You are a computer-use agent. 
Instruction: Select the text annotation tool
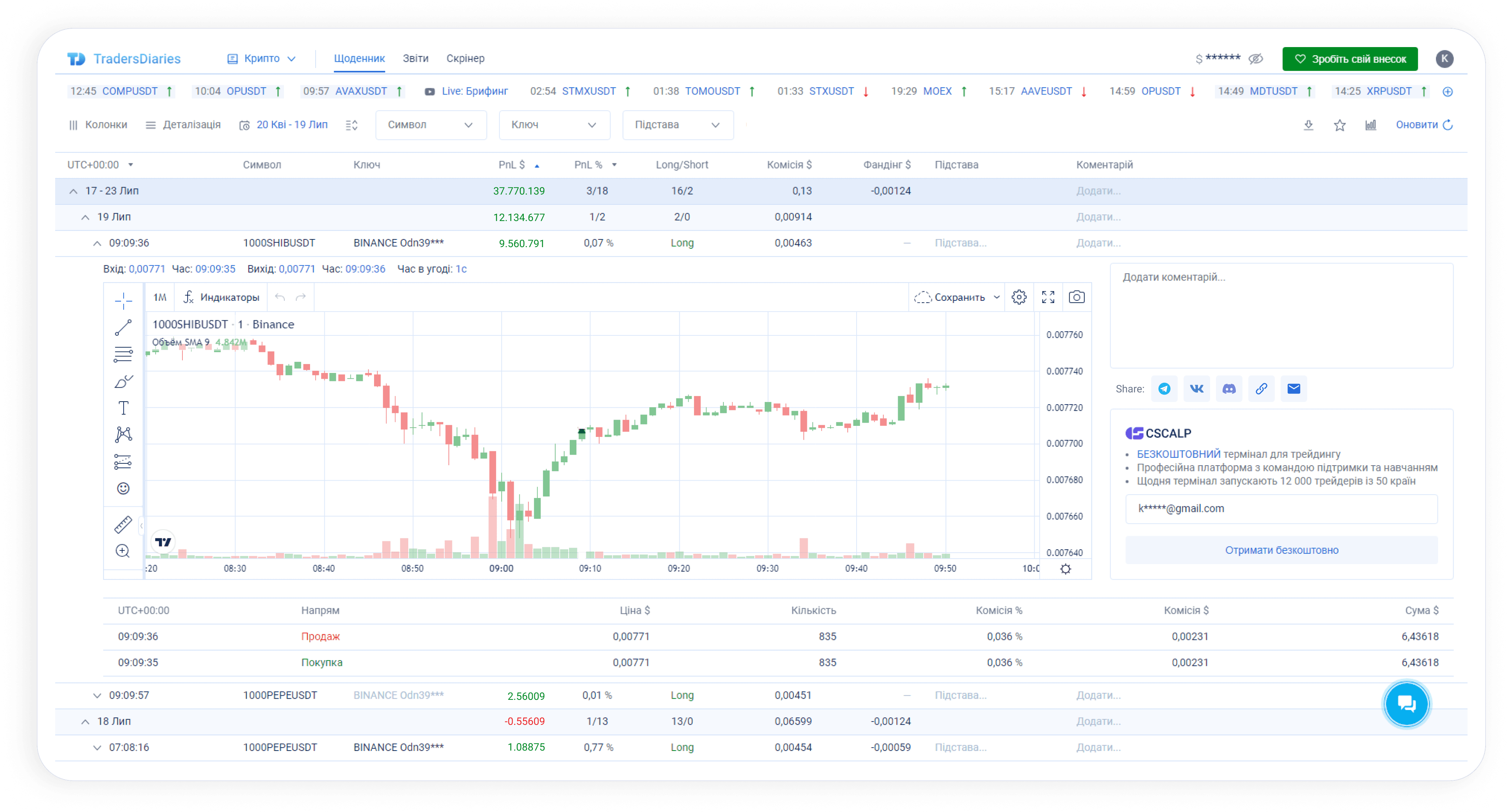pyautogui.click(x=123, y=407)
